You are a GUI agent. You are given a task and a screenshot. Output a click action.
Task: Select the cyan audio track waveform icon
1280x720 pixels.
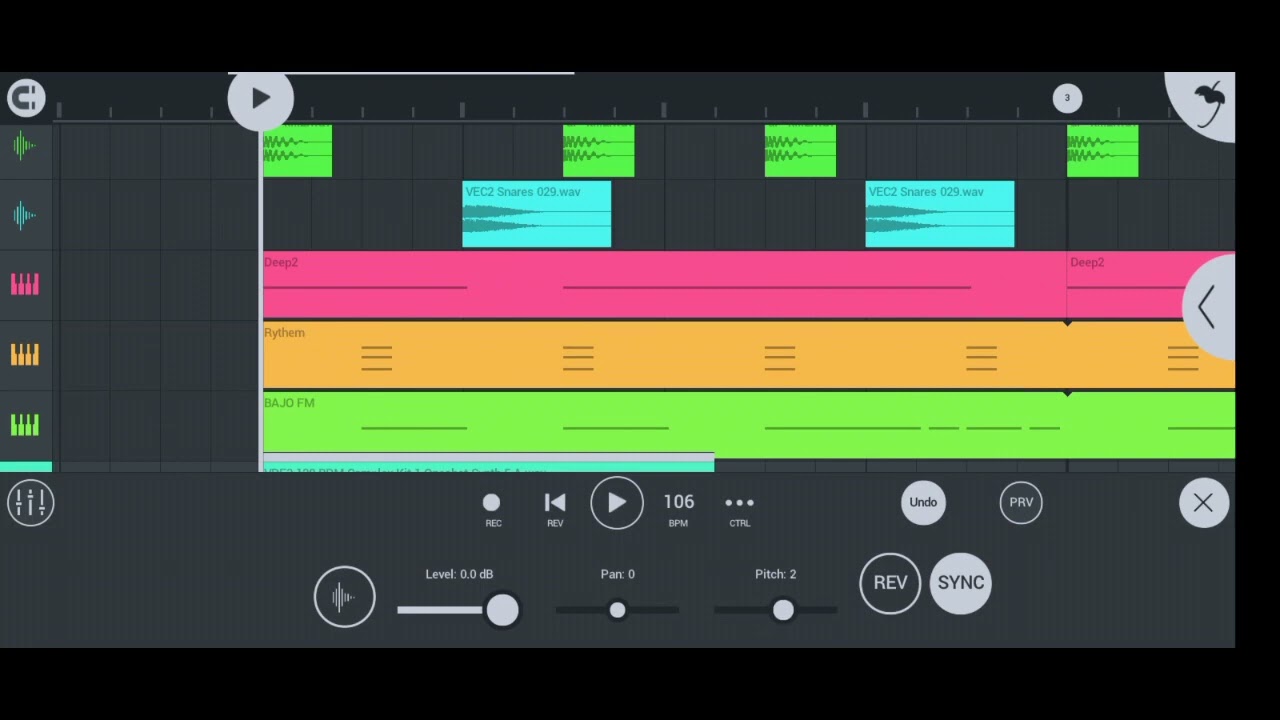click(25, 215)
